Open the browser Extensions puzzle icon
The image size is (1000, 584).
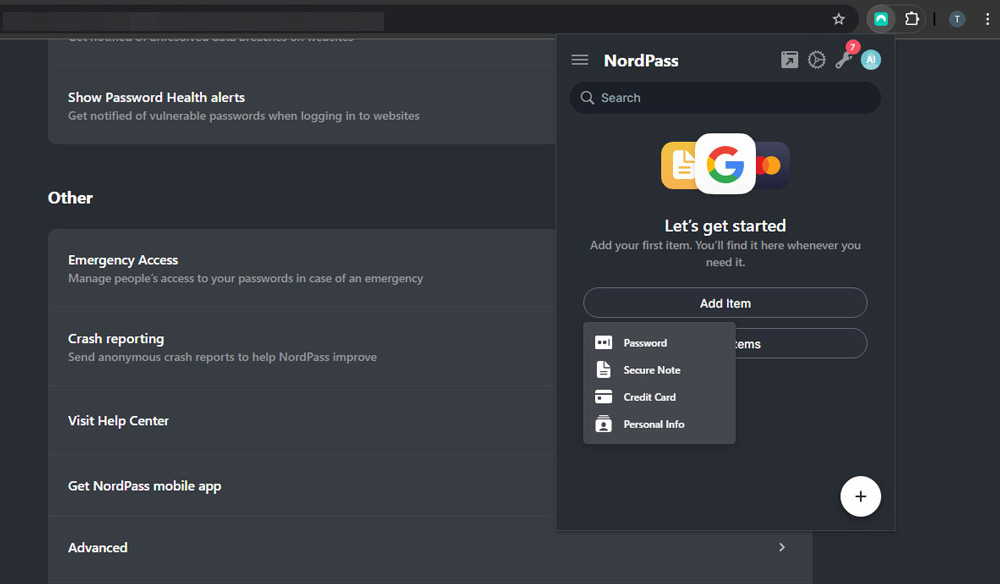pyautogui.click(x=912, y=19)
